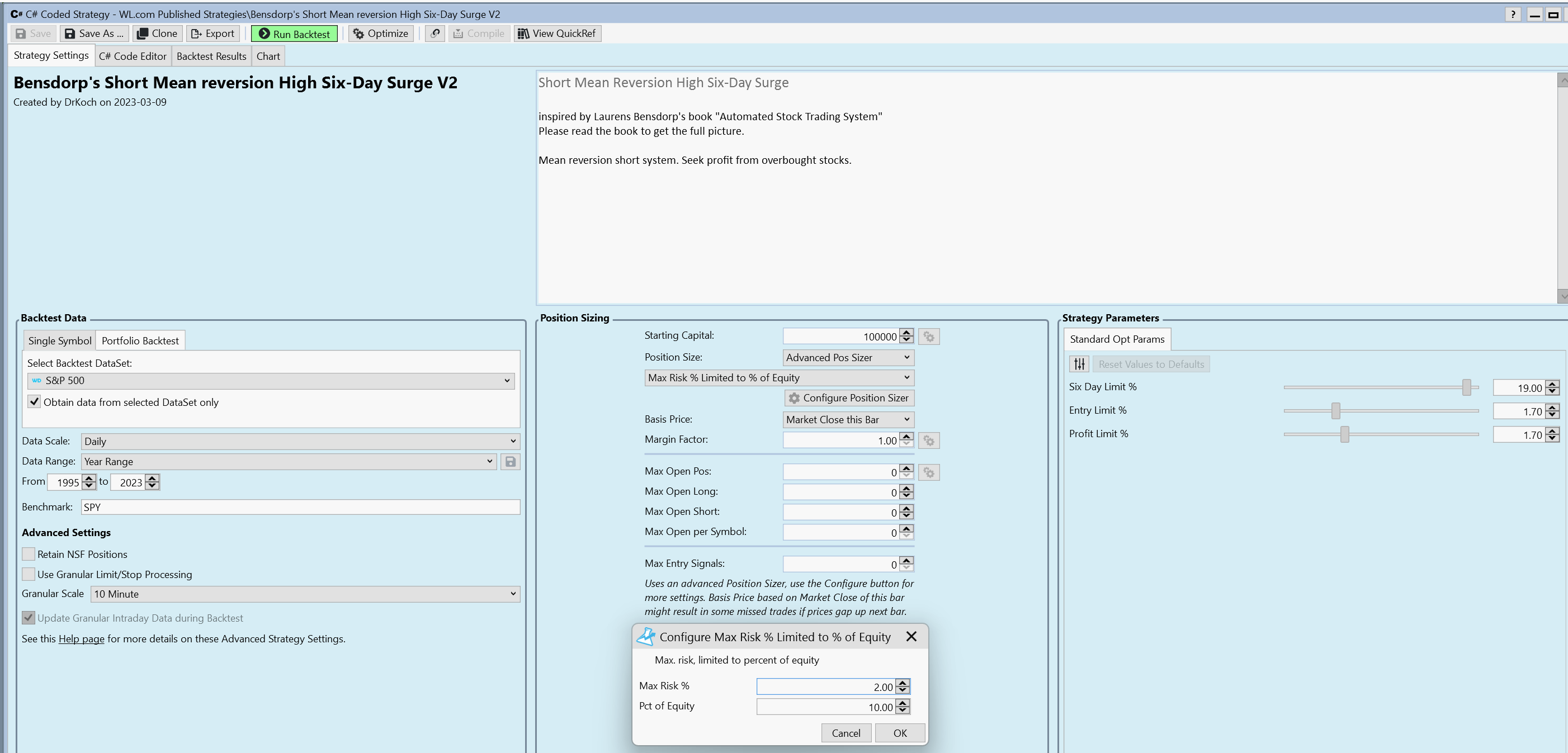Image resolution: width=1568 pixels, height=753 pixels.
Task: Expand the Basis Price dropdown
Action: (847, 419)
